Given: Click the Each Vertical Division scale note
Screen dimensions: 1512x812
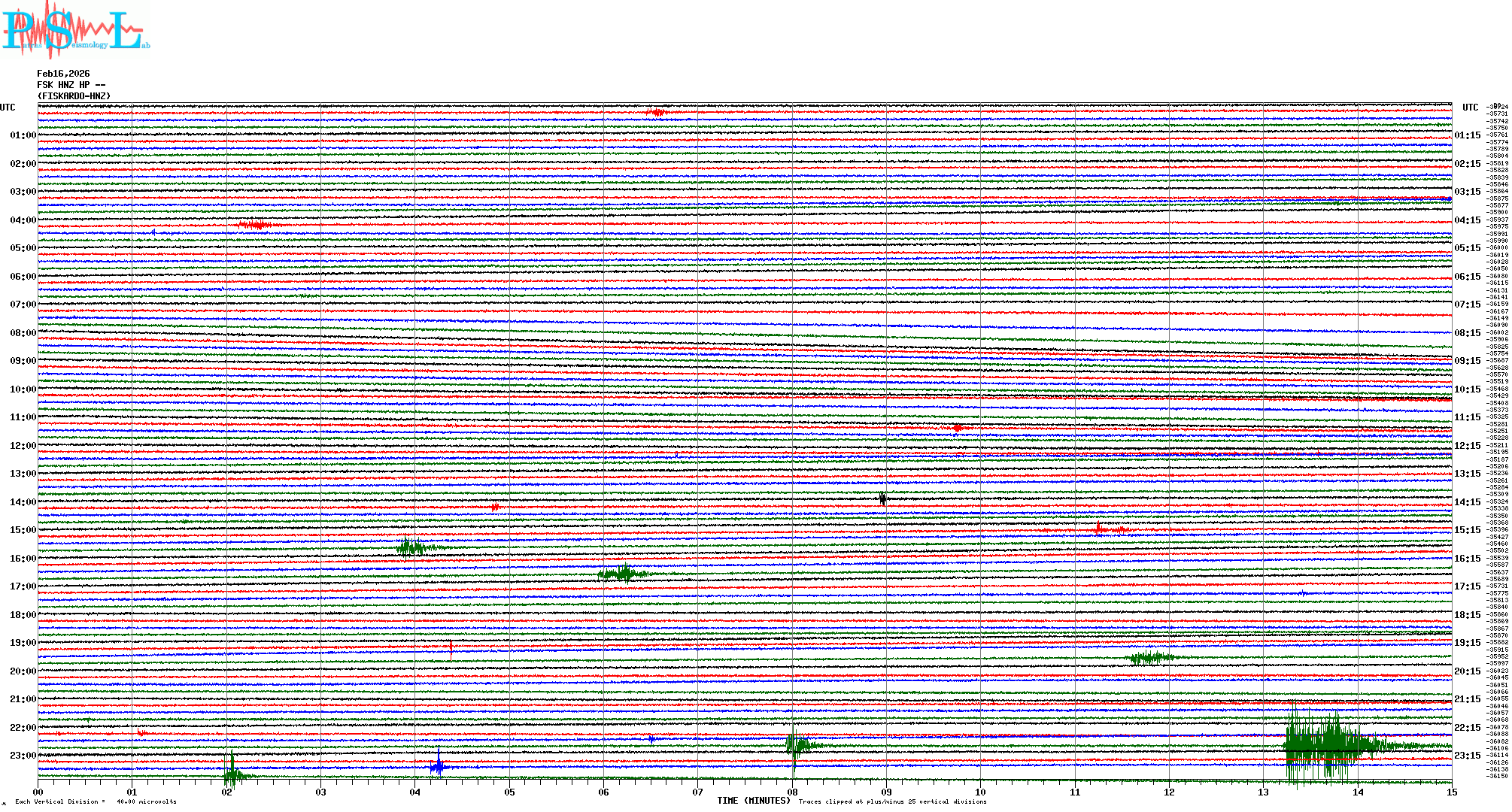Looking at the screenshot, I should coord(96,801).
